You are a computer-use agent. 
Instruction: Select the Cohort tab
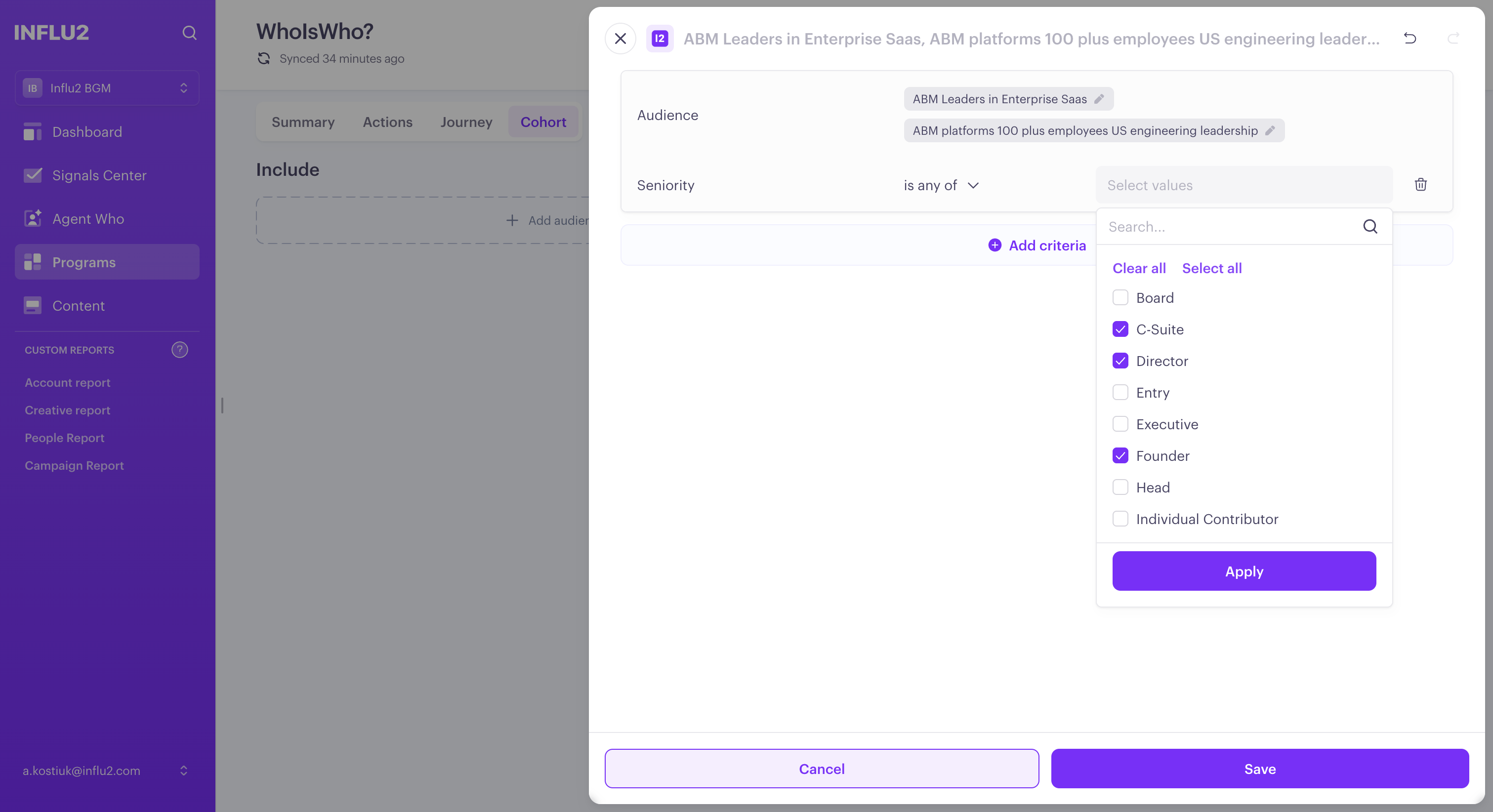(543, 122)
